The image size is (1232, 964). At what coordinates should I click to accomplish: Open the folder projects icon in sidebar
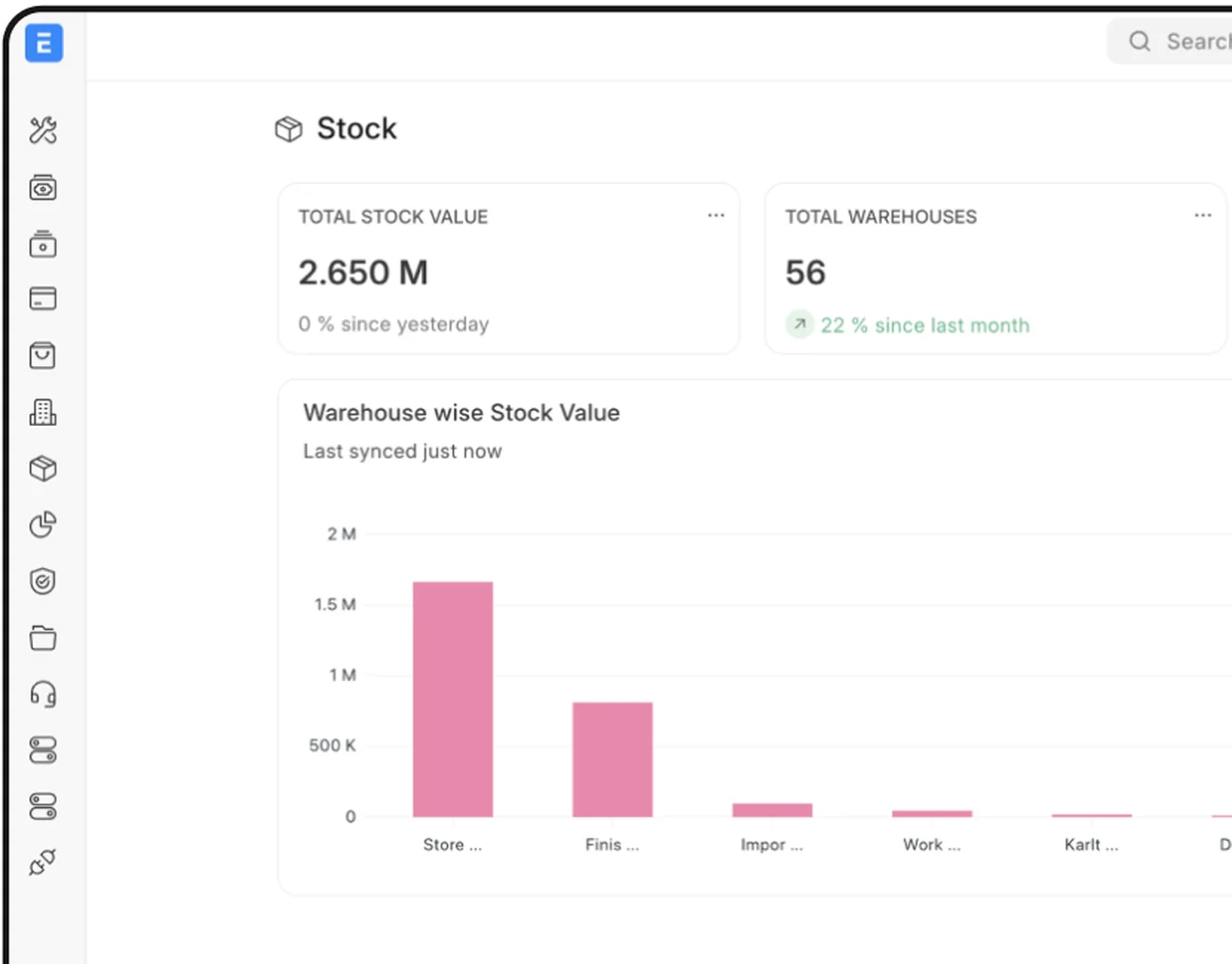coord(43,638)
